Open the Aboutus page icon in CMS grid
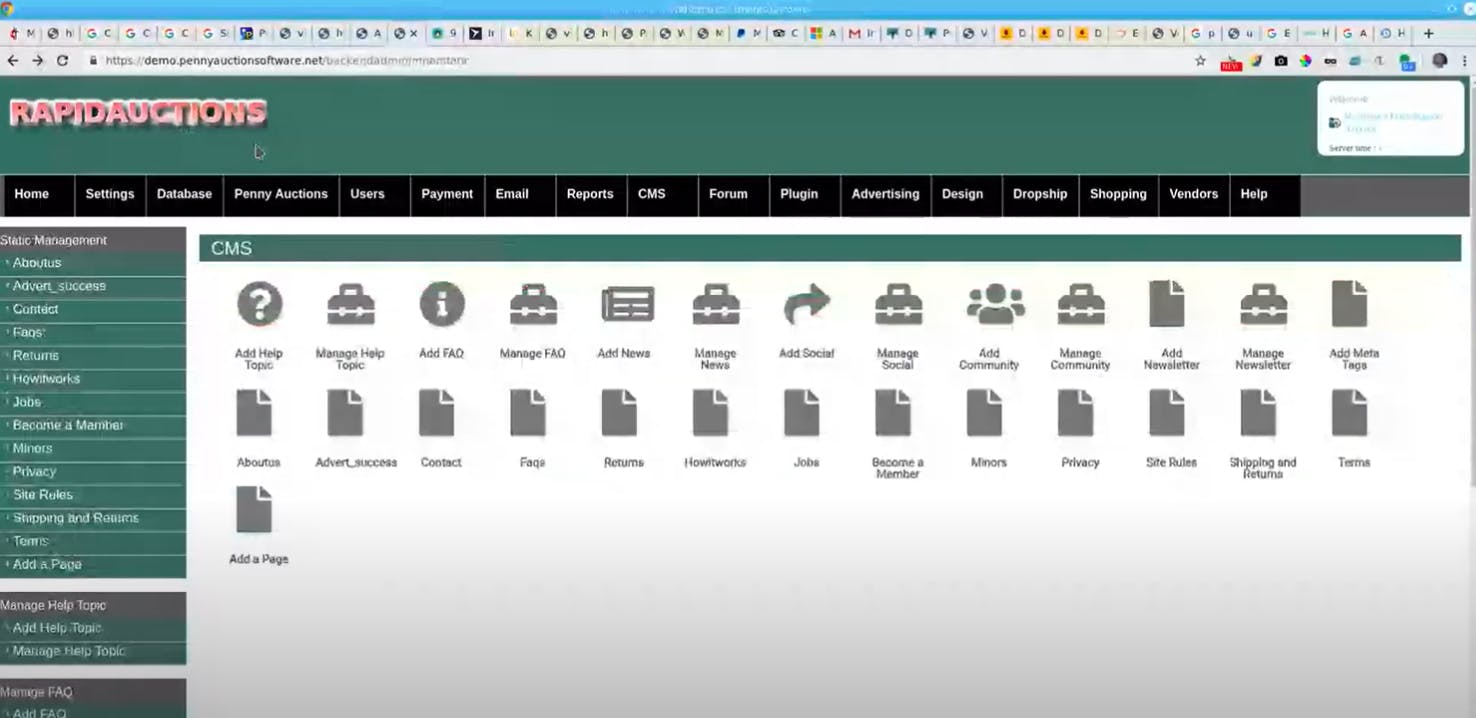1476x718 pixels. click(x=254, y=413)
